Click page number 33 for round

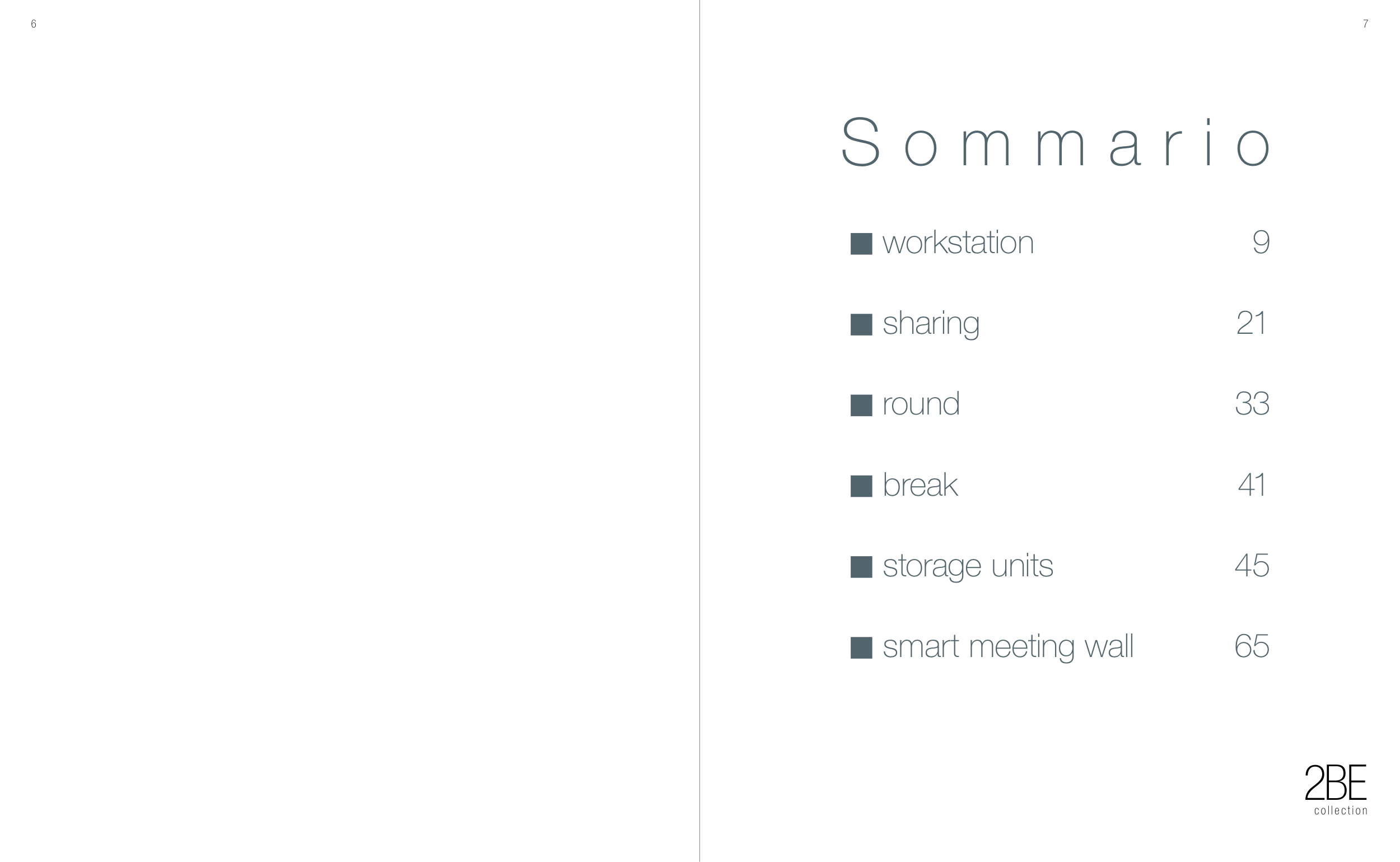click(1252, 404)
